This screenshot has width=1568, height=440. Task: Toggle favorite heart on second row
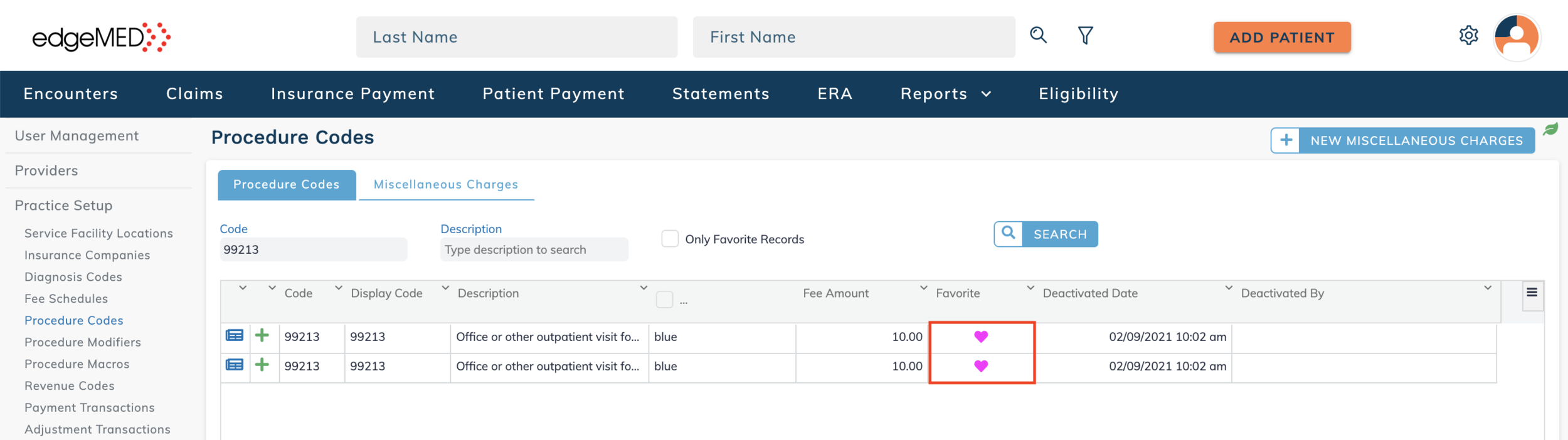(x=981, y=366)
